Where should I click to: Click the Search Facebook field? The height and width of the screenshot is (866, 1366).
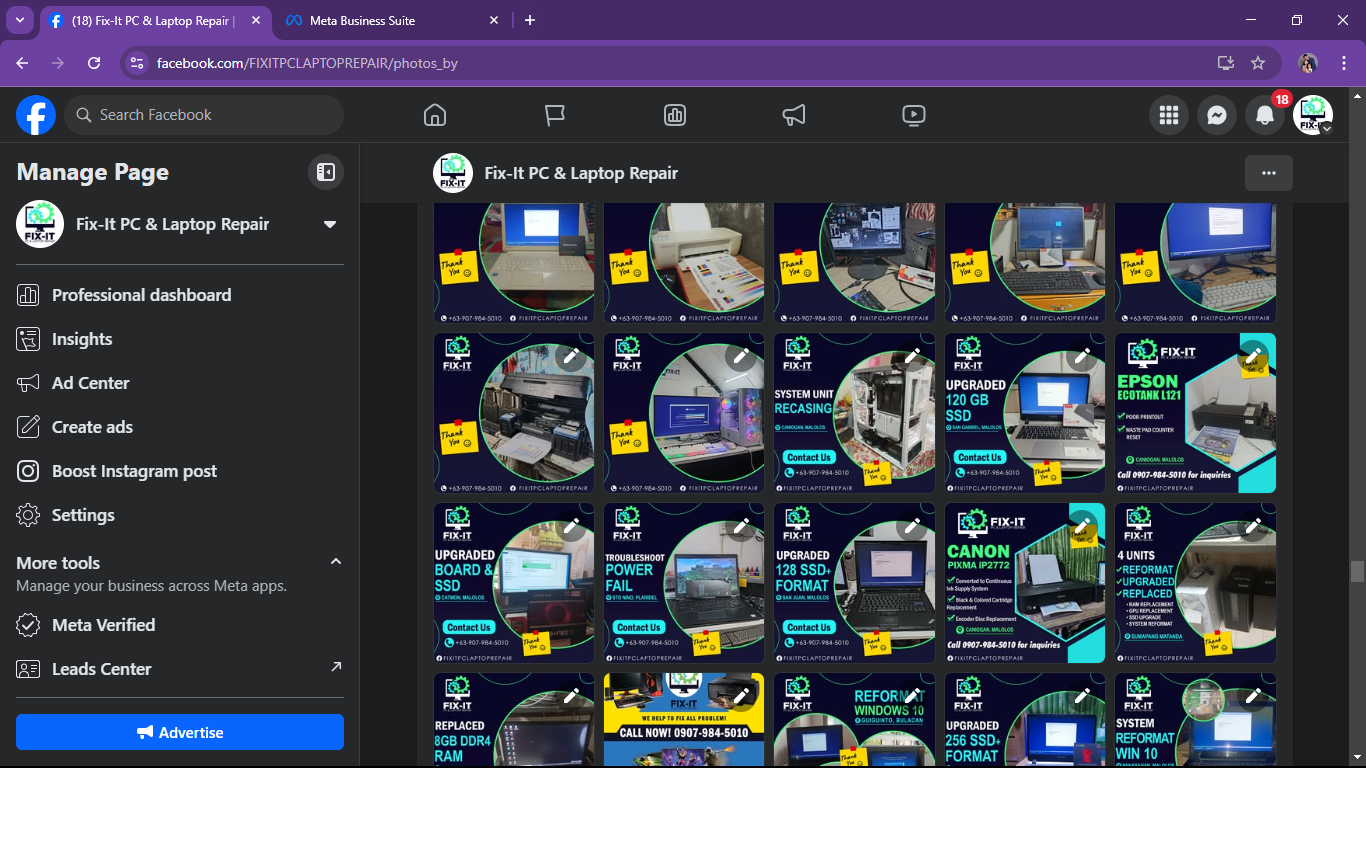(x=205, y=115)
